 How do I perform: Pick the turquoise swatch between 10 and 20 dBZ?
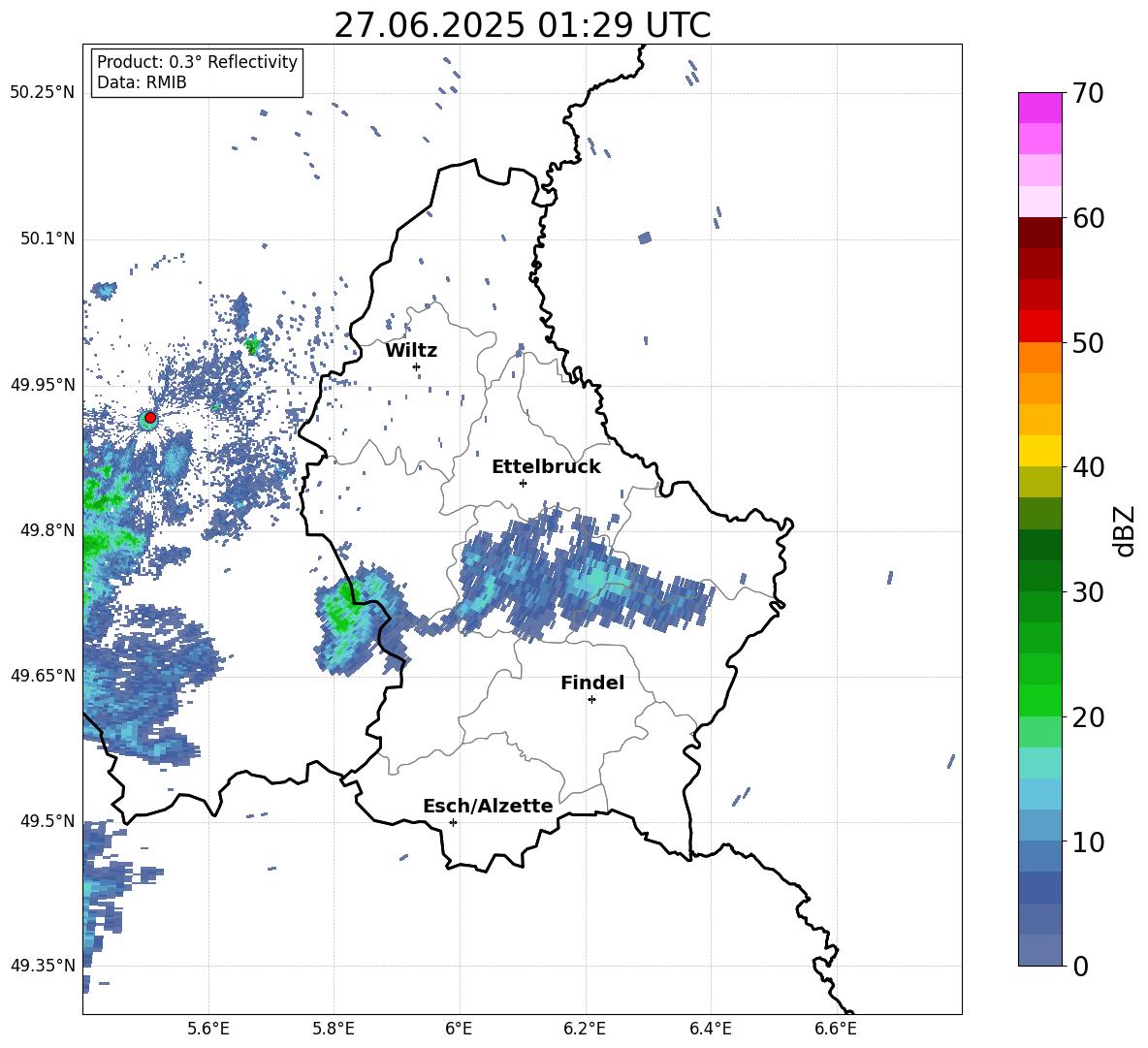pyautogui.click(x=1039, y=763)
